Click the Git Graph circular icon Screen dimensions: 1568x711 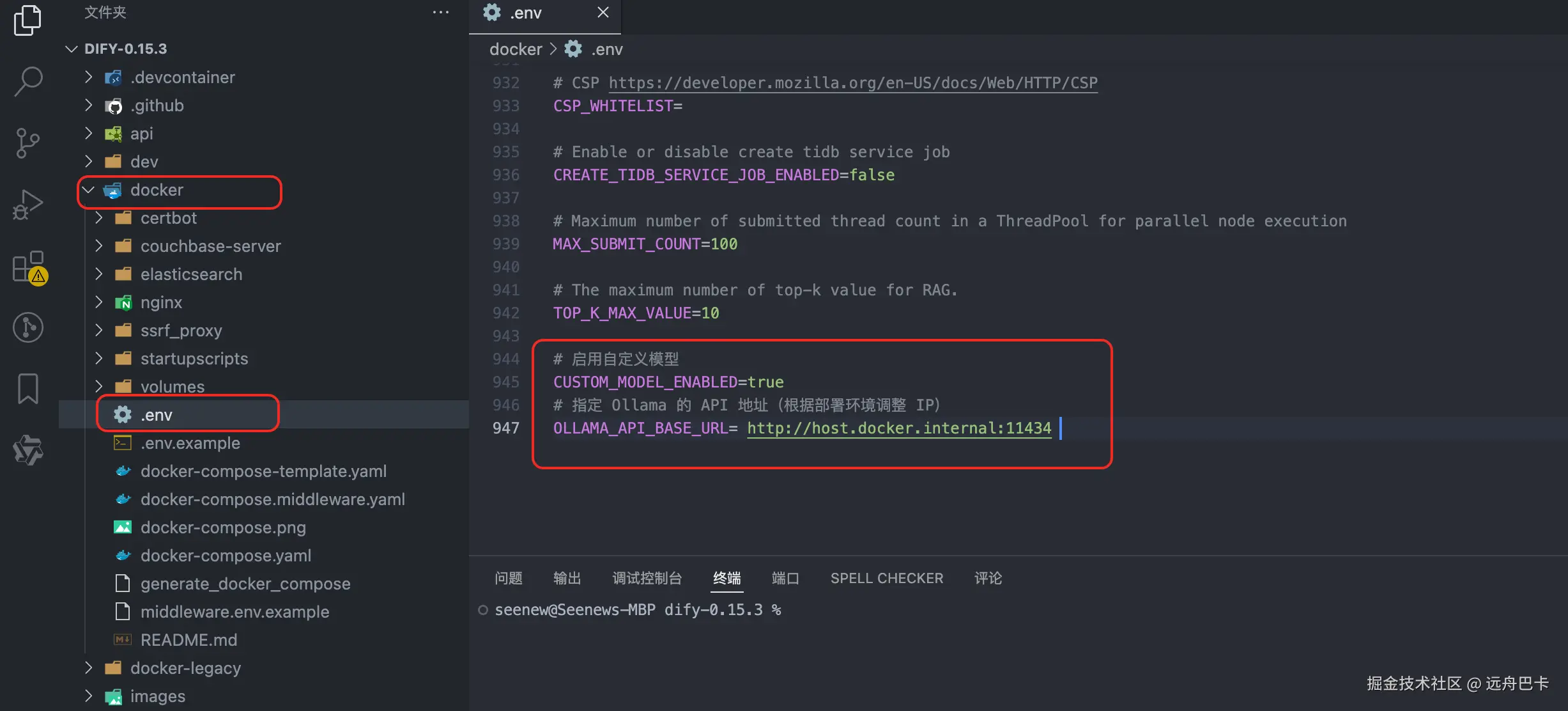click(x=27, y=327)
